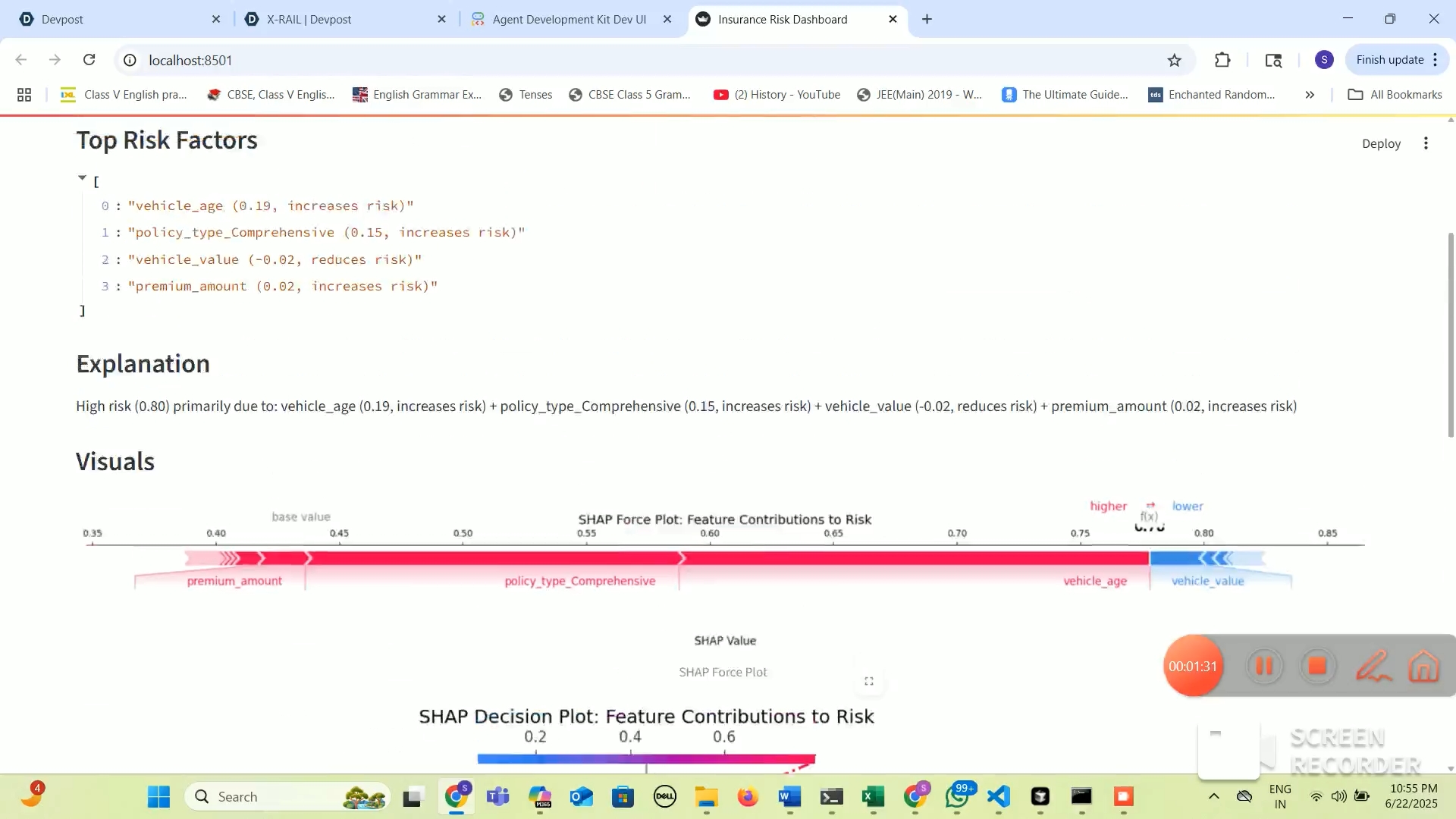Open Visual Studio Code from taskbar
Screen dimensions: 1456x819
point(999,796)
